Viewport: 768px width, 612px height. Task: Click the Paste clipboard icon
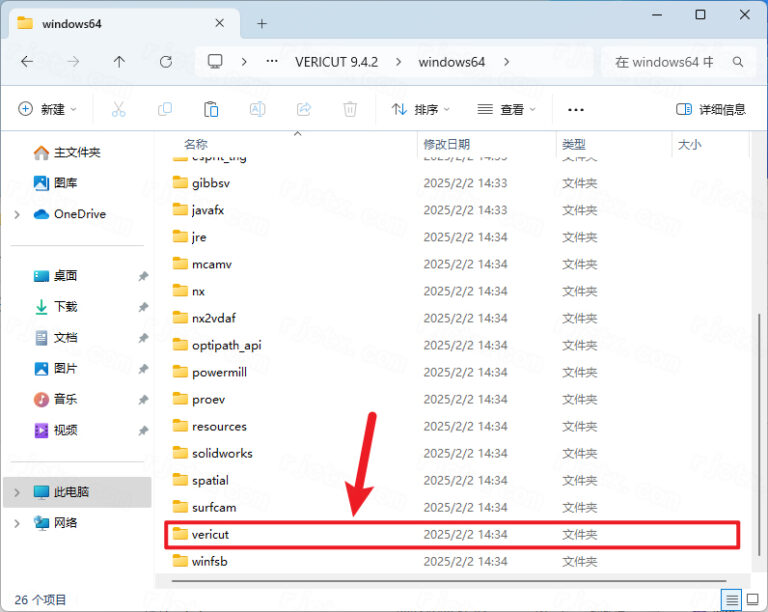[x=211, y=109]
